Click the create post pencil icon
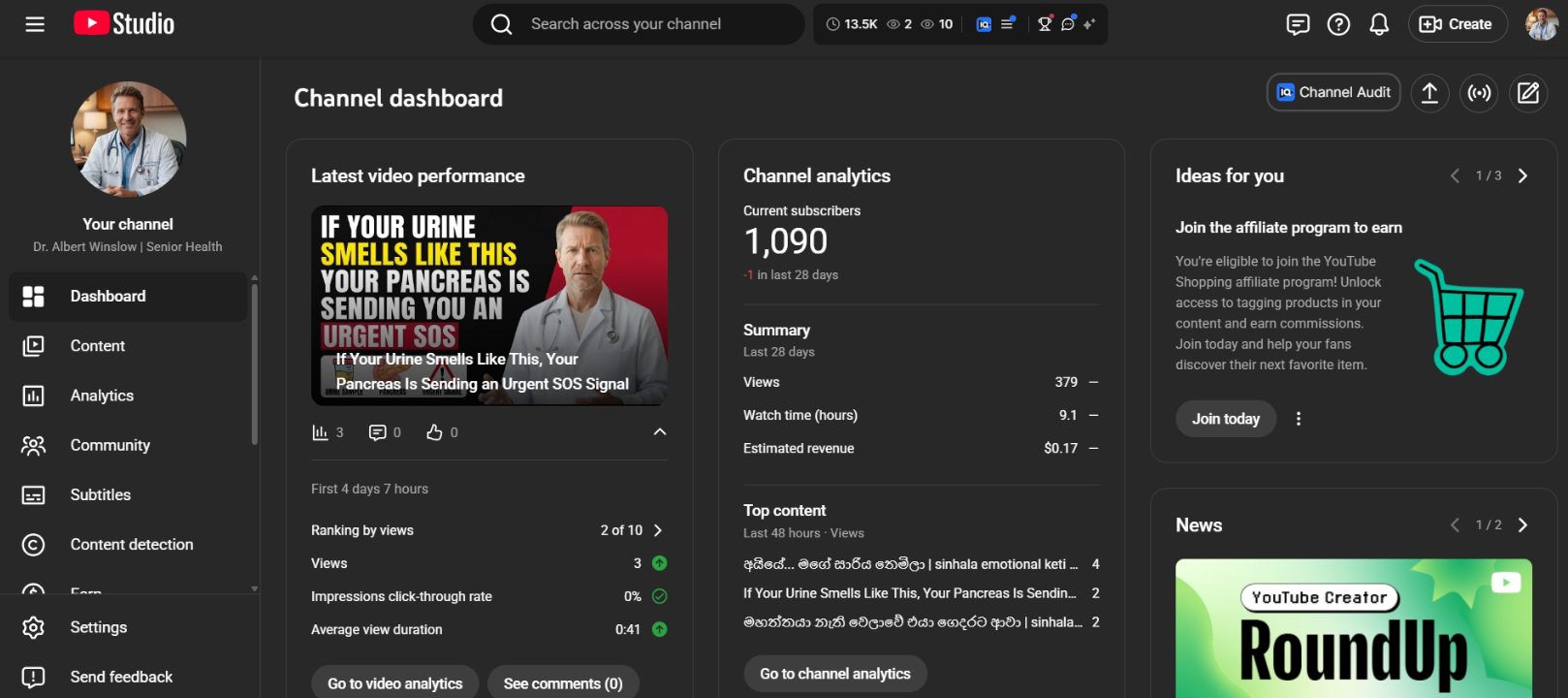The width and height of the screenshot is (1568, 698). pyautogui.click(x=1528, y=93)
